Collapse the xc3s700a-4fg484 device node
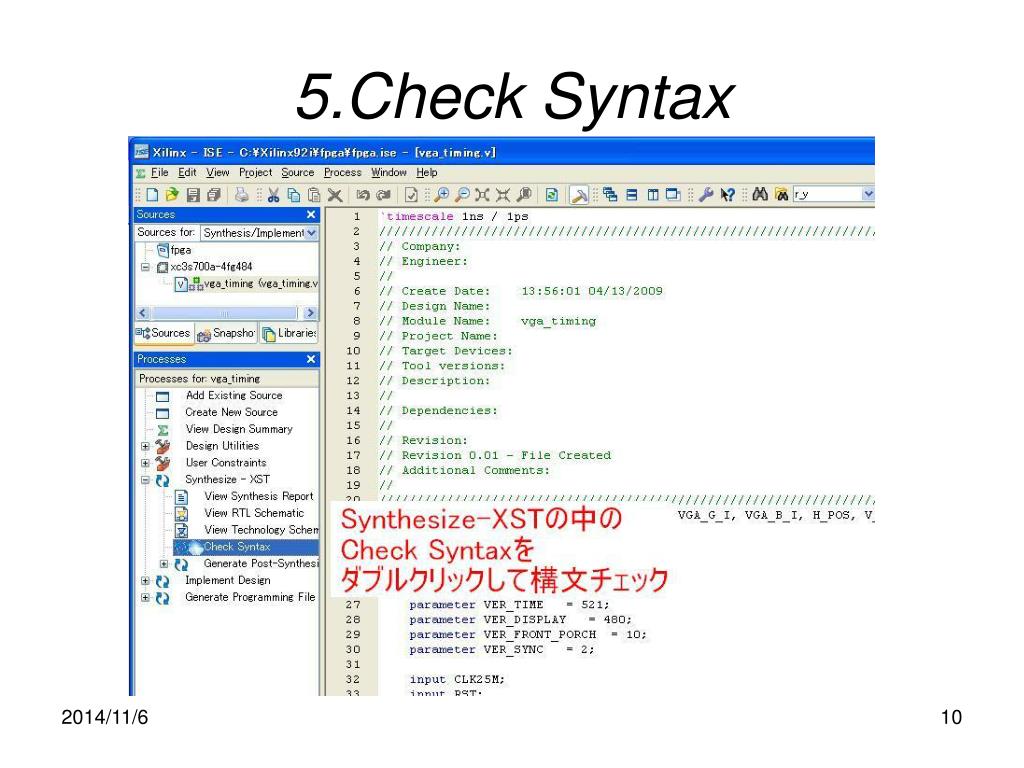 point(145,267)
